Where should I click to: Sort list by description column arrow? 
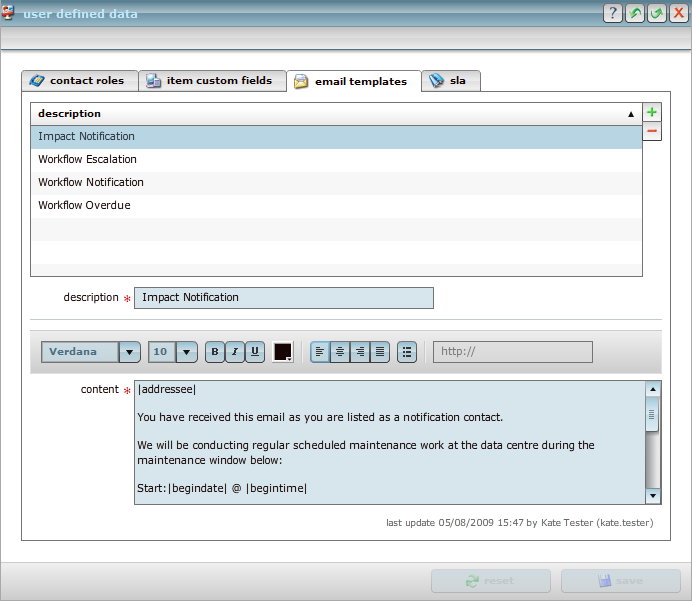click(630, 114)
